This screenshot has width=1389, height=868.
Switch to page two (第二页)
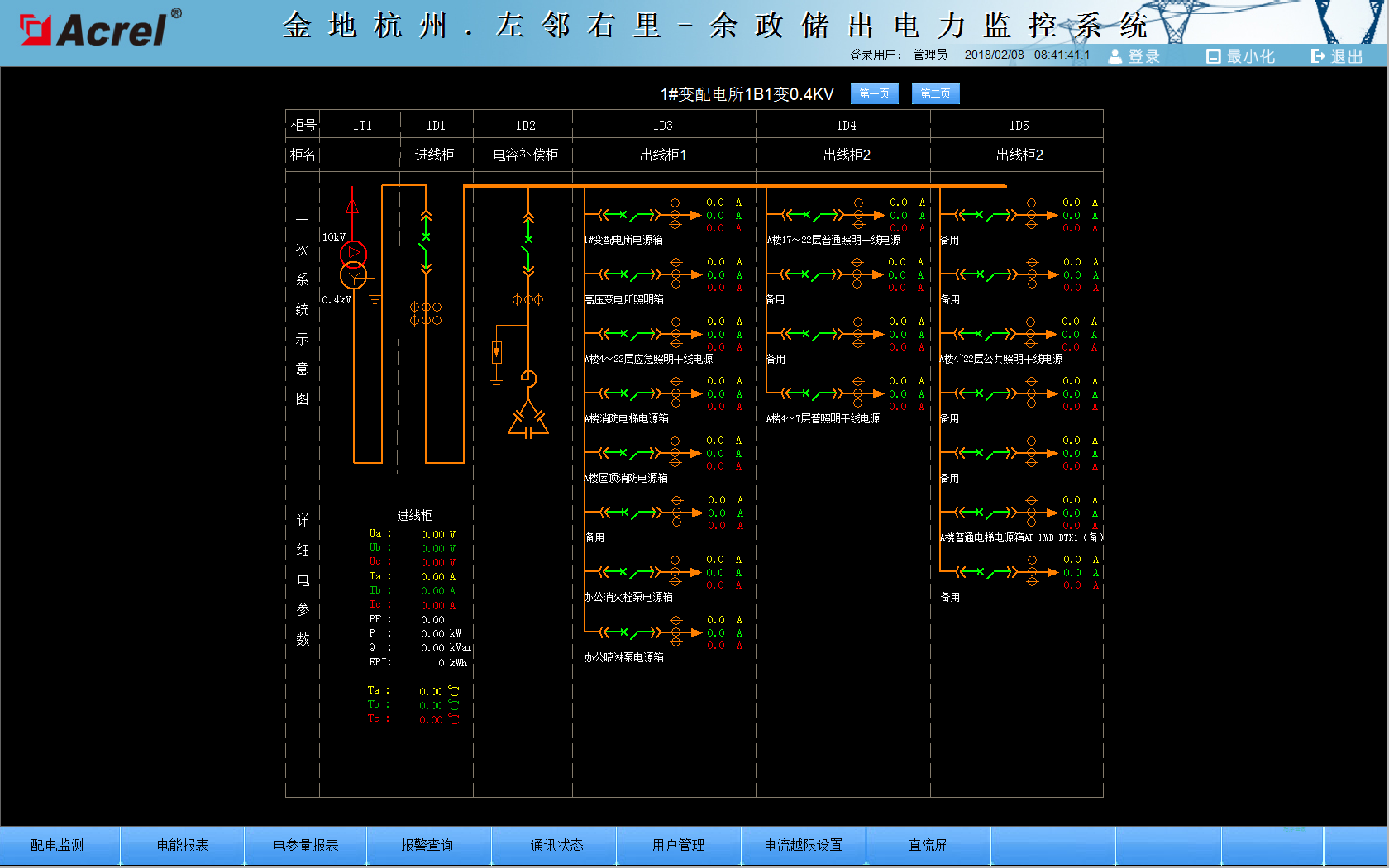[935, 93]
